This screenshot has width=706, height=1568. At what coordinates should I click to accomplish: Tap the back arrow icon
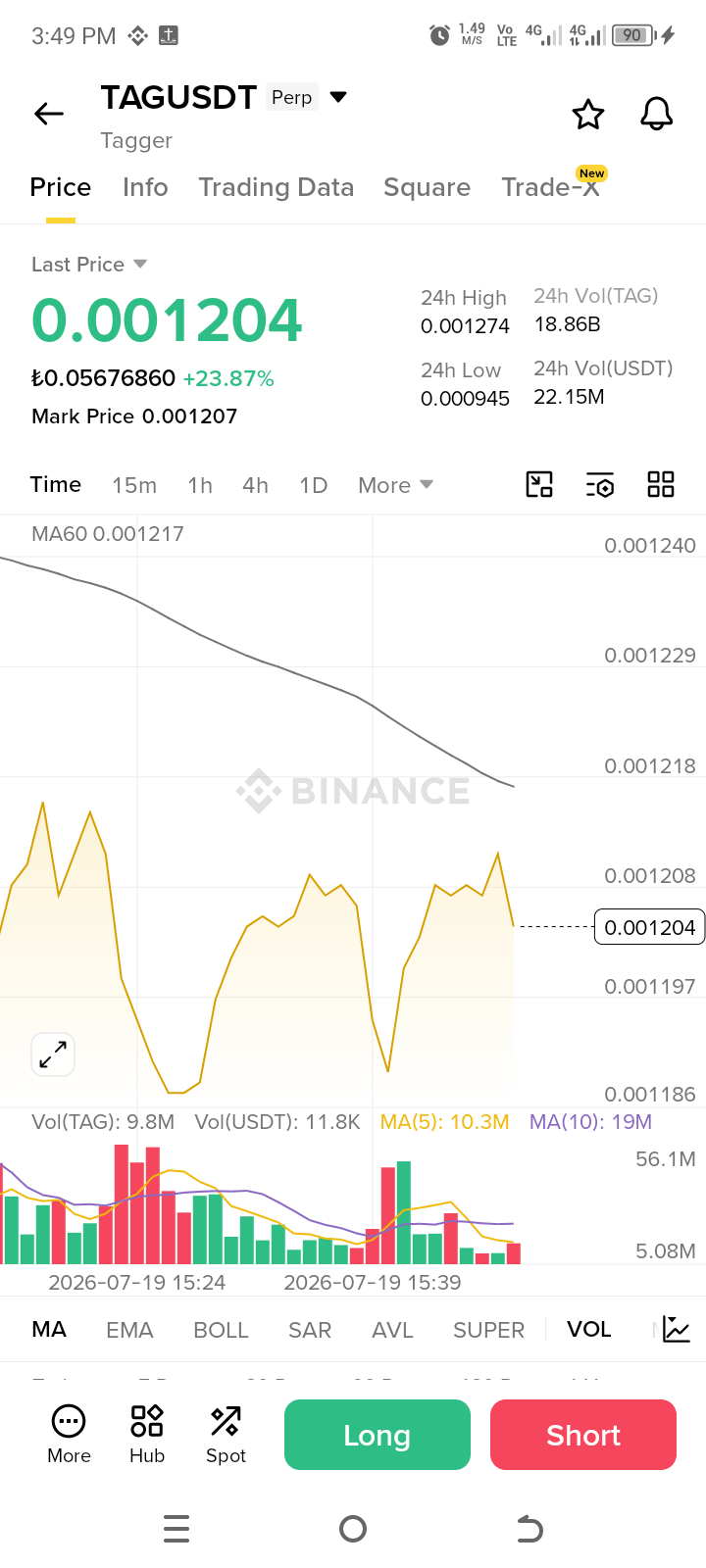tap(49, 115)
